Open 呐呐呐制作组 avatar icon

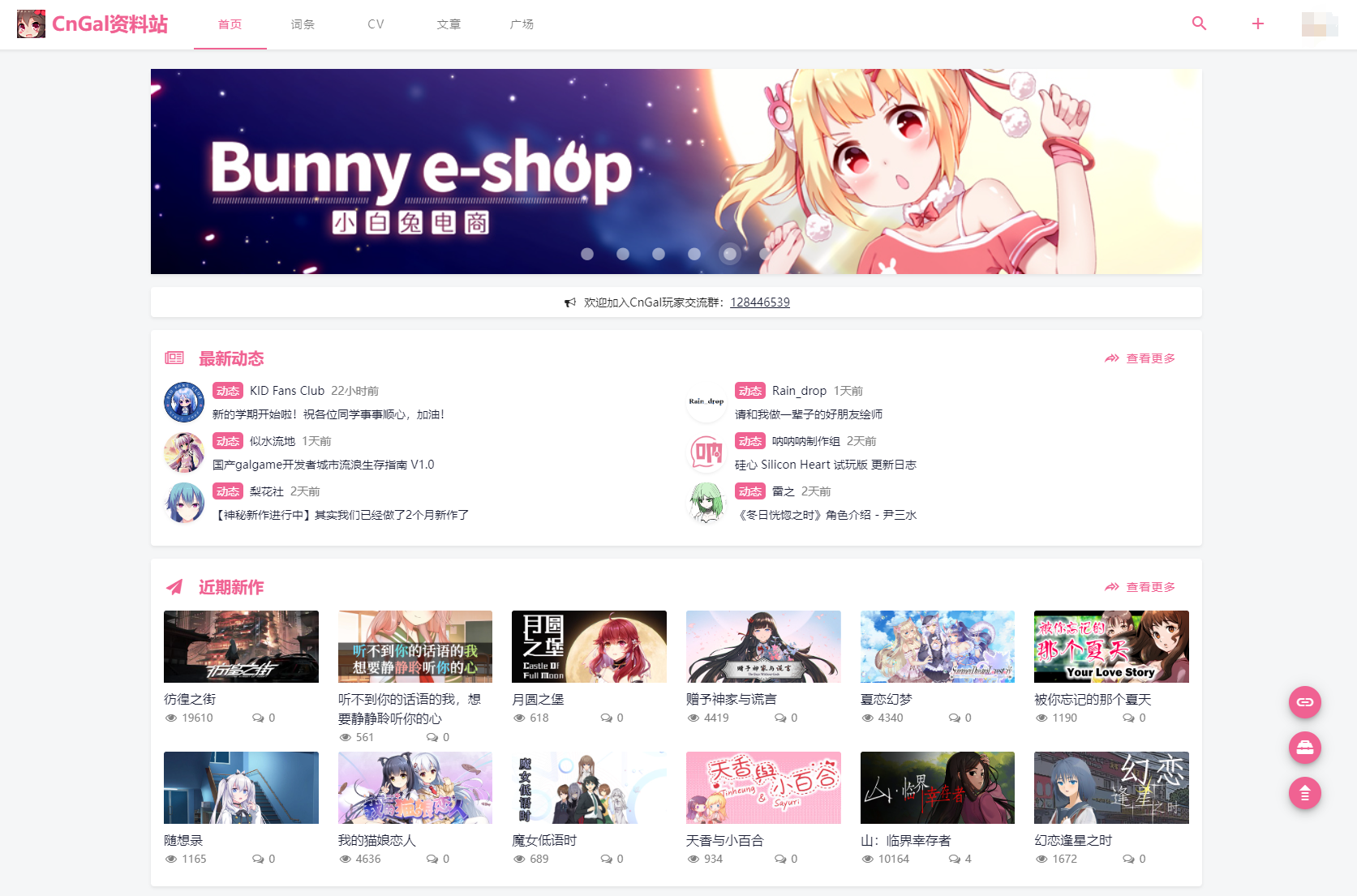tap(706, 452)
